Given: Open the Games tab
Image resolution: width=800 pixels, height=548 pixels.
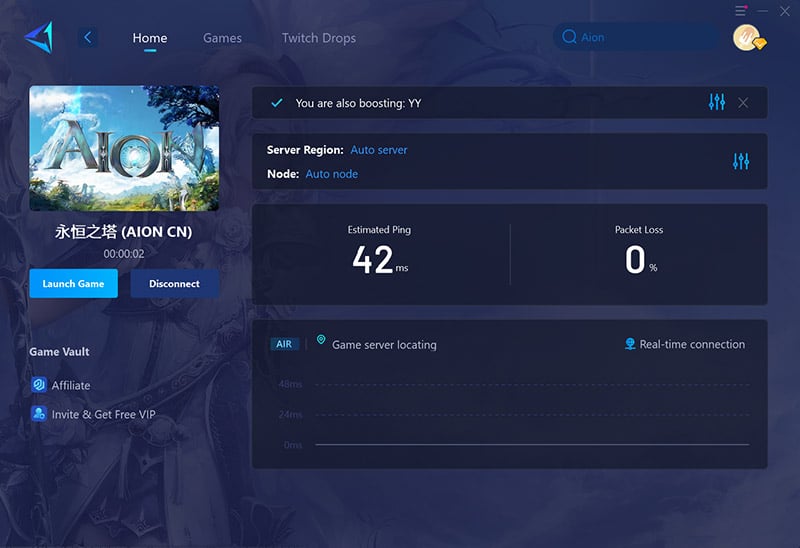Looking at the screenshot, I should (222, 38).
